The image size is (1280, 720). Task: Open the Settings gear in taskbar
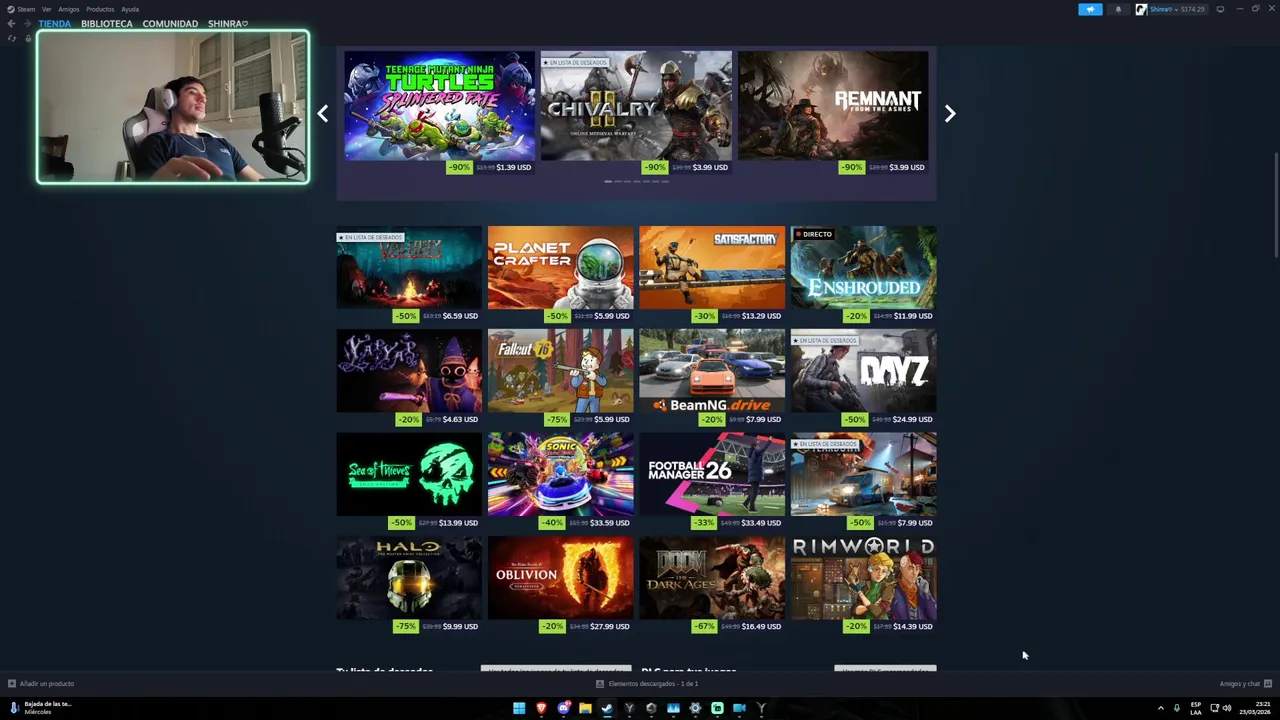(695, 708)
